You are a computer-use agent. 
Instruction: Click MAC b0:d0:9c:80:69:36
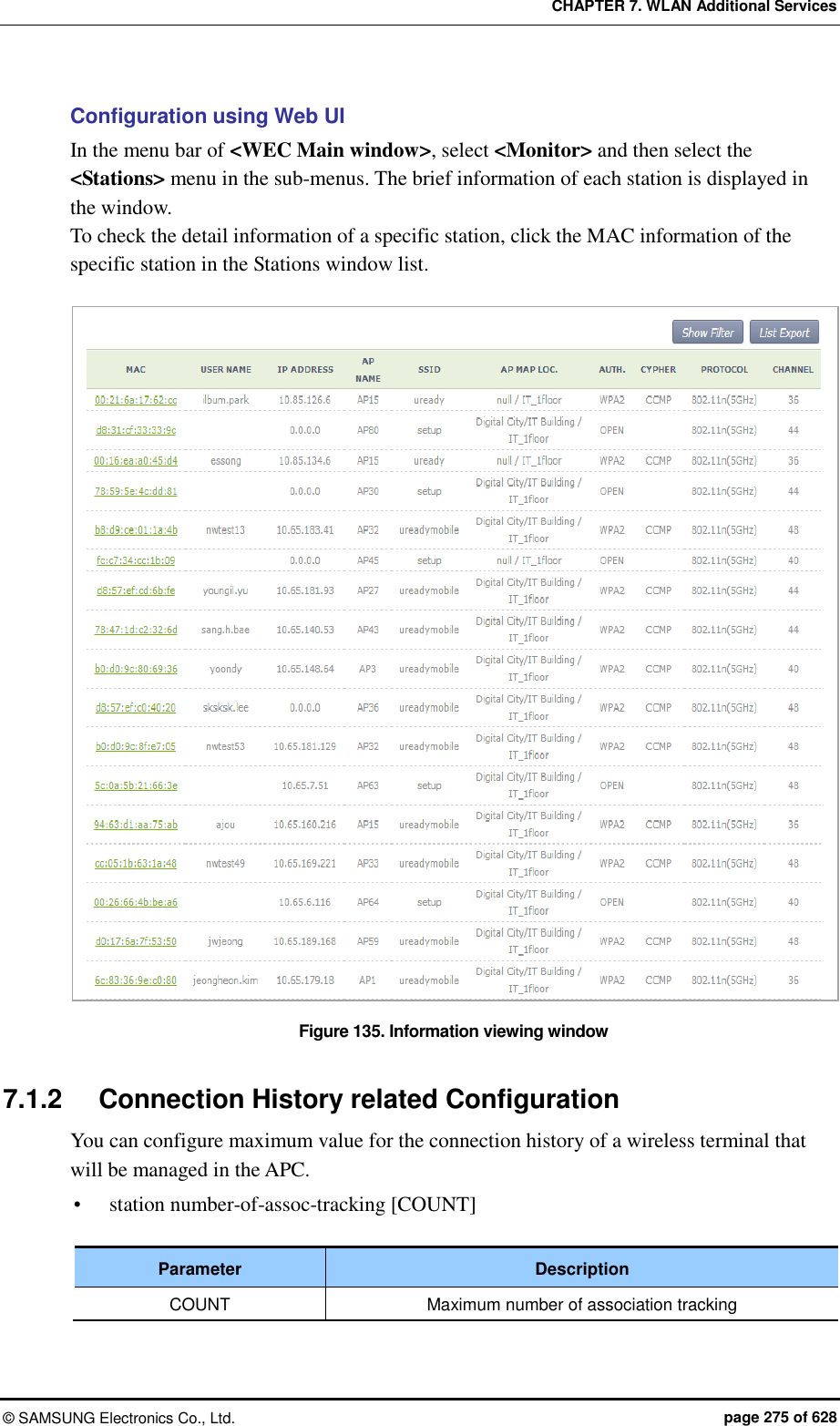pyautogui.click(x=136, y=669)
